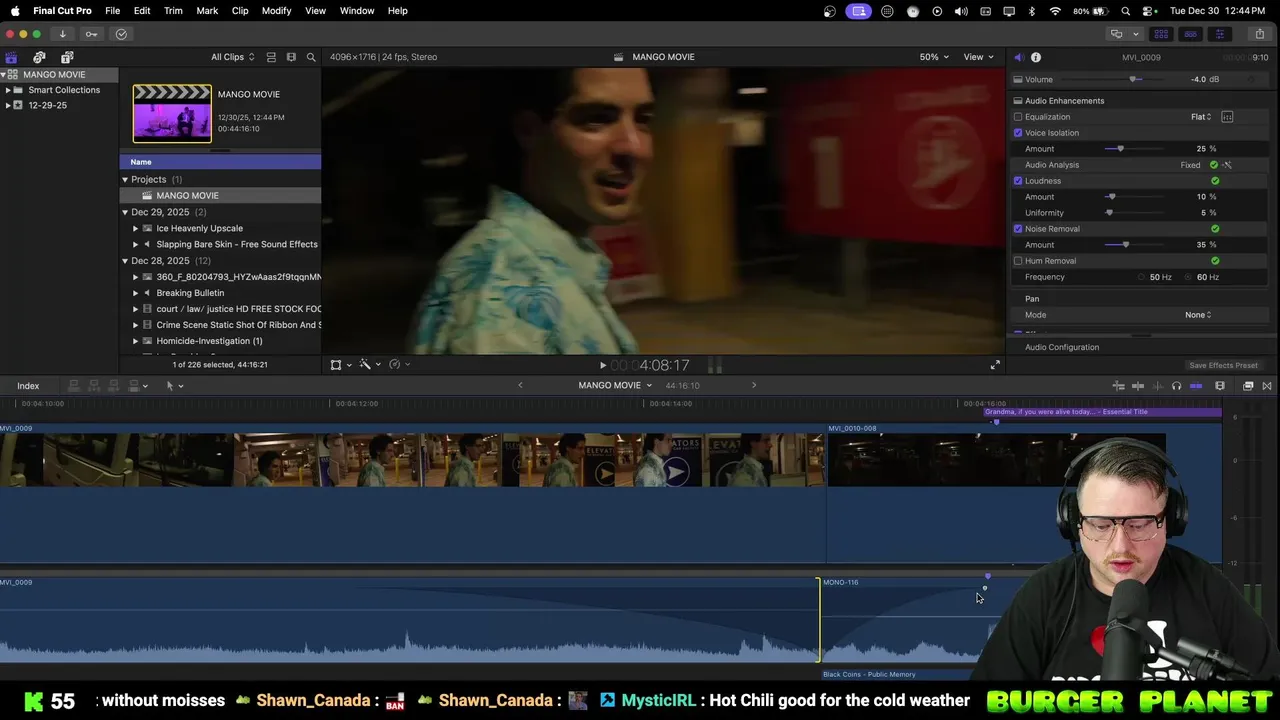This screenshot has width=1280, height=720.
Task: Open the enhancements magic wand menu
Action: (x=370, y=365)
